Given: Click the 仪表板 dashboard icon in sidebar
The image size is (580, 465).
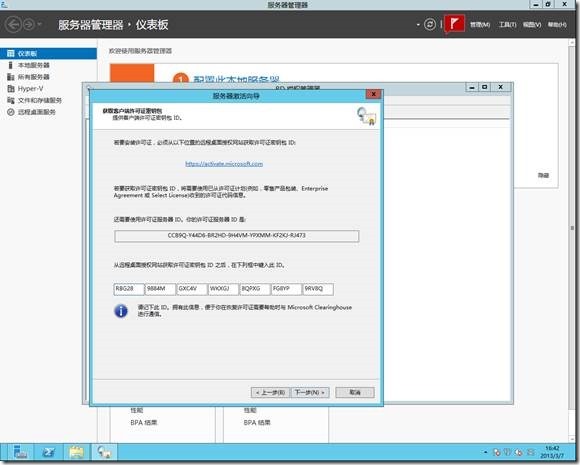Looking at the screenshot, I should [11, 54].
